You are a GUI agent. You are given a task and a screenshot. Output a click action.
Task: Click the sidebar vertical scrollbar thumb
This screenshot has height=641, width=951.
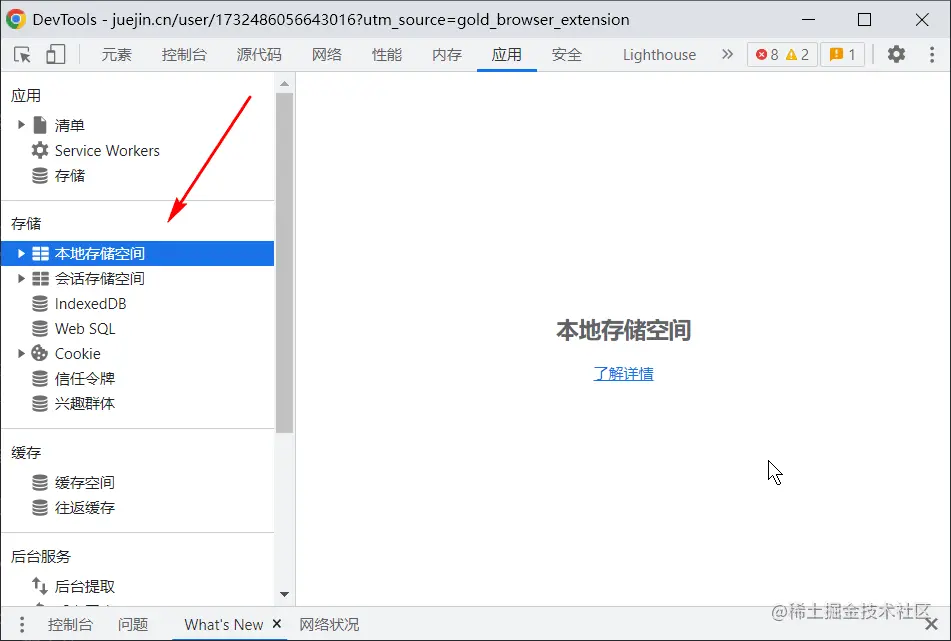[x=284, y=263]
